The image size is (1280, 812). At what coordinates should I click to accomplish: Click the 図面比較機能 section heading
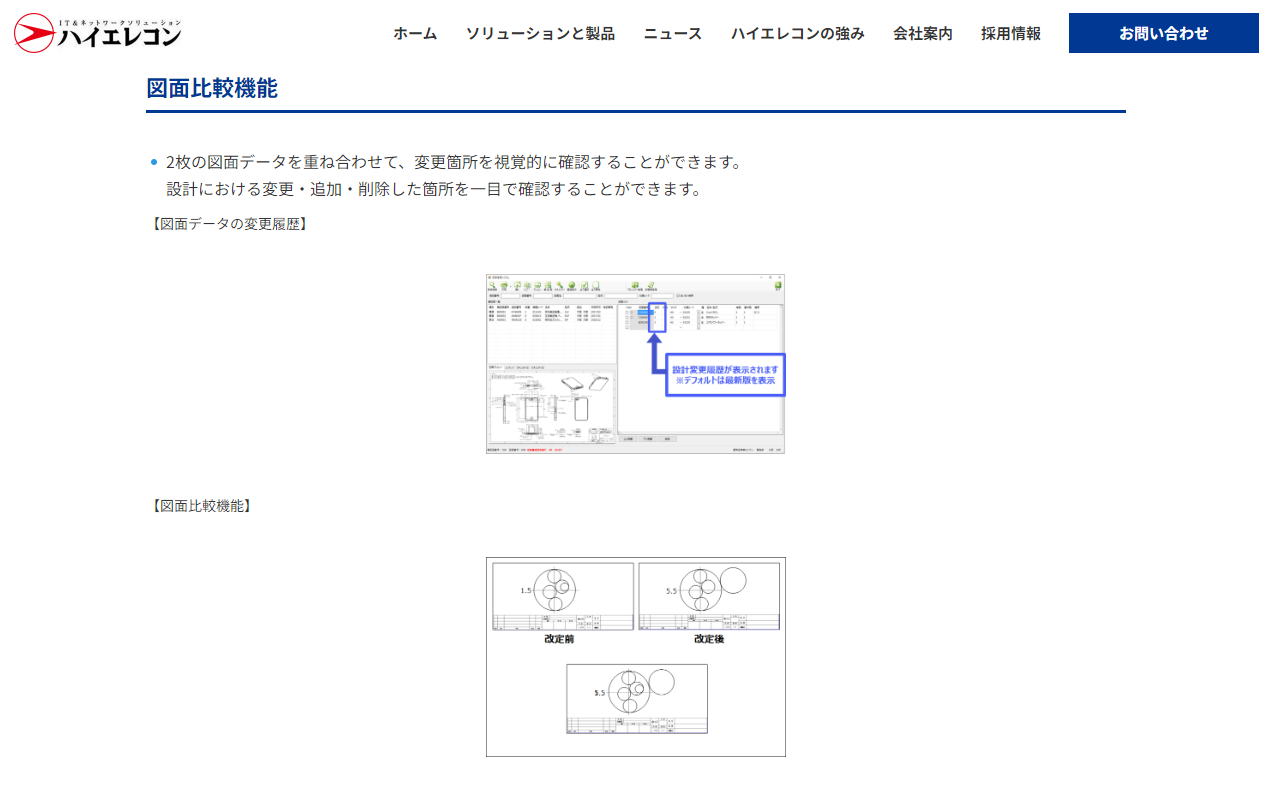click(x=212, y=88)
